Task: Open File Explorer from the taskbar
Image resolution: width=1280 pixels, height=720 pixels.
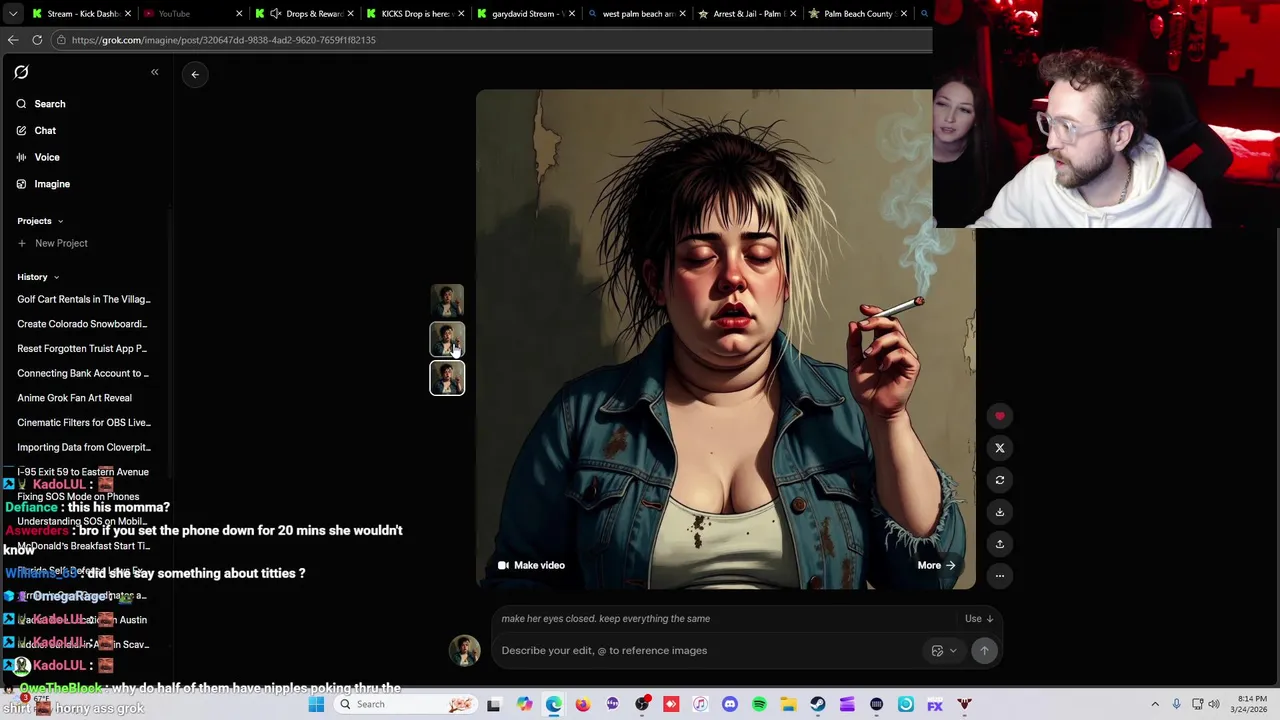Action: coord(788,705)
